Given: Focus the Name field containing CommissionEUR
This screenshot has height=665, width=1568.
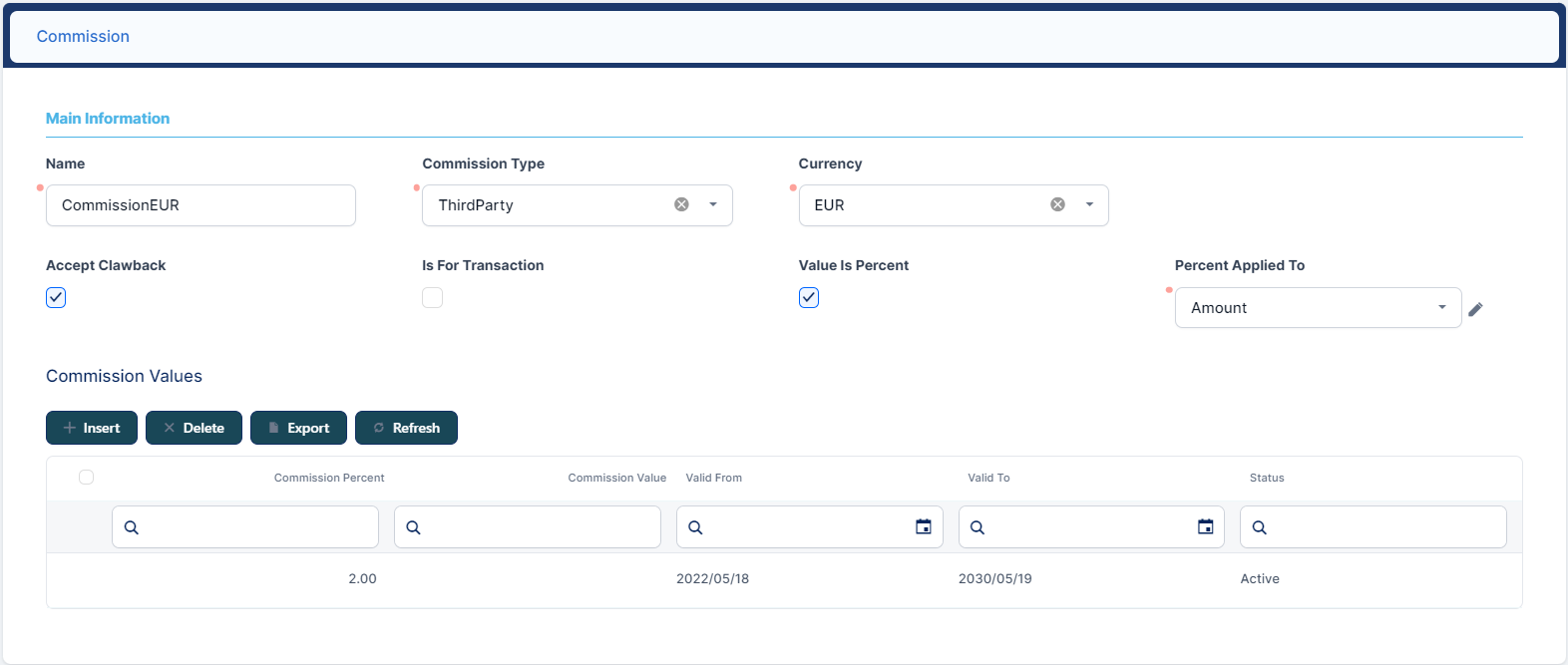Looking at the screenshot, I should (x=200, y=205).
